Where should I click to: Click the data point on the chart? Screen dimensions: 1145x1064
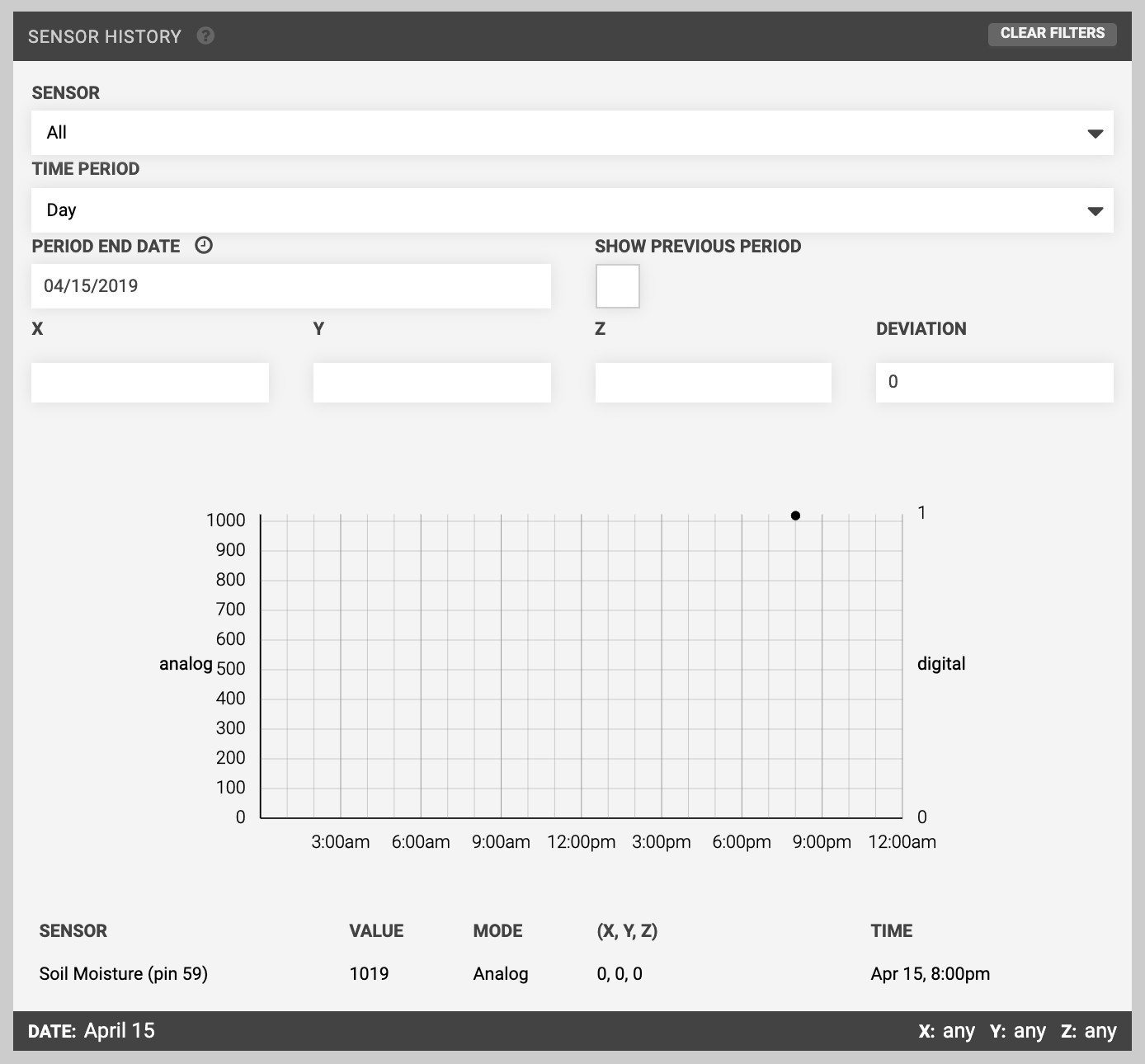795,516
